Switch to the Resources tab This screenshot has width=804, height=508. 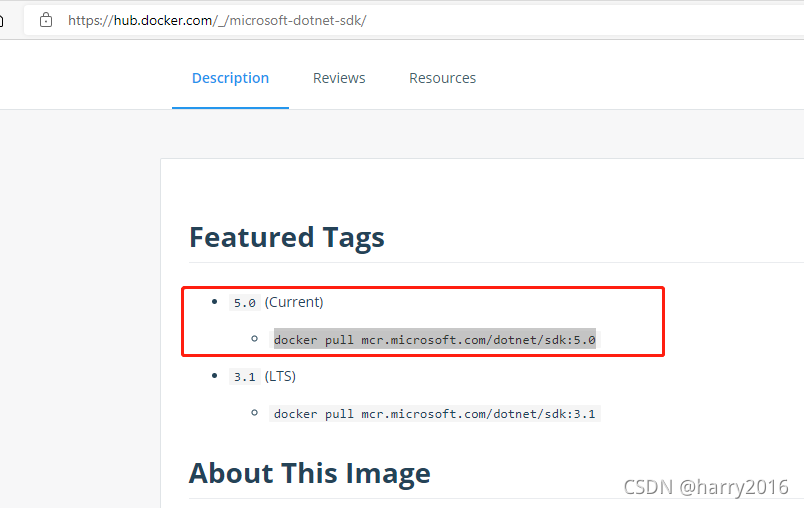tap(443, 78)
